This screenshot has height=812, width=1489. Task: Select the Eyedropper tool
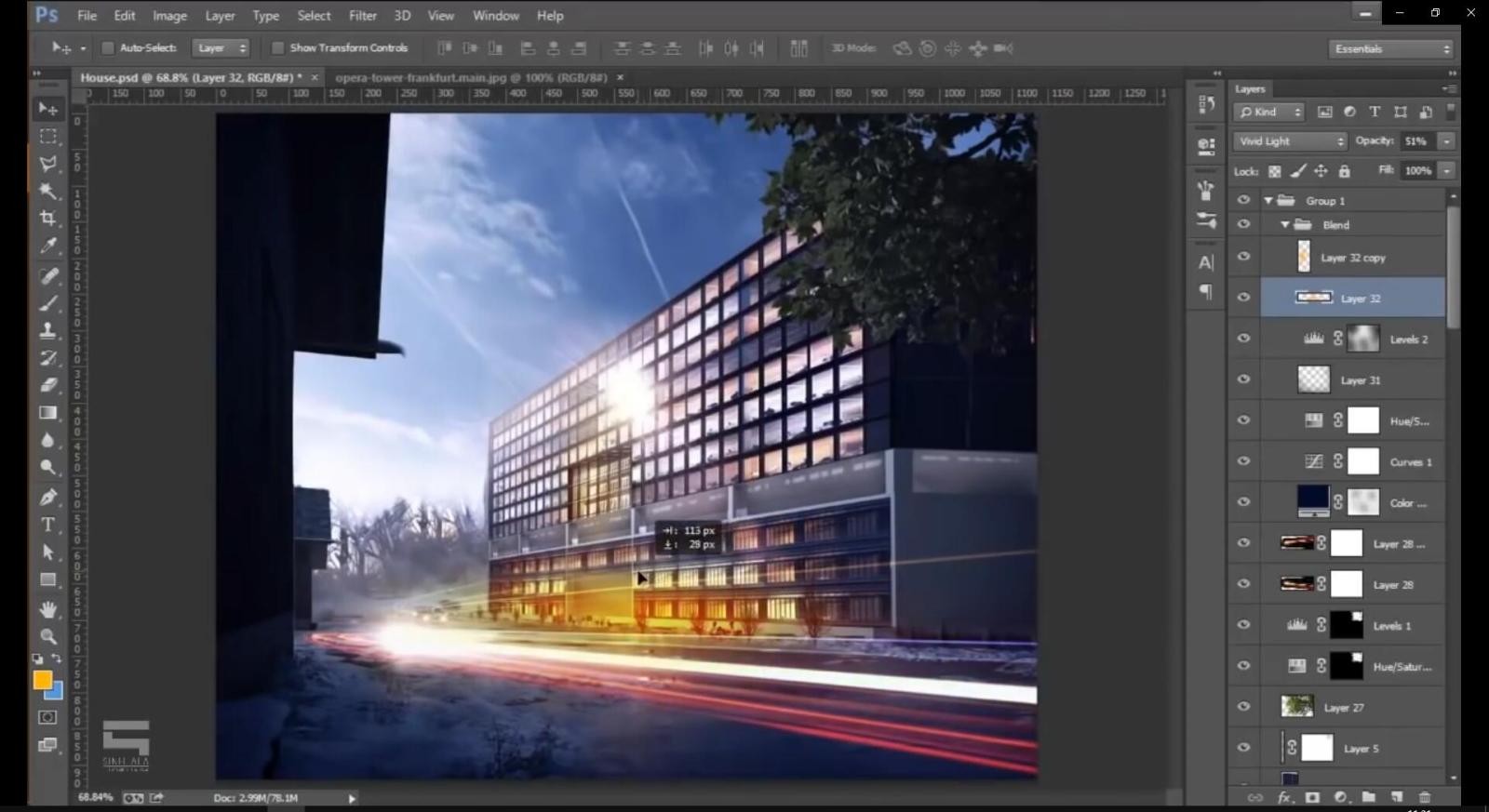(48, 246)
